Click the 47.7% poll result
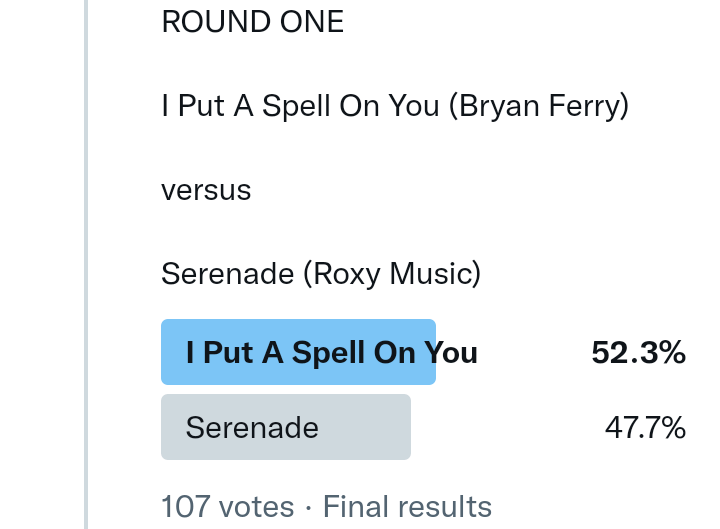This screenshot has height=529, width=720. tap(645, 428)
